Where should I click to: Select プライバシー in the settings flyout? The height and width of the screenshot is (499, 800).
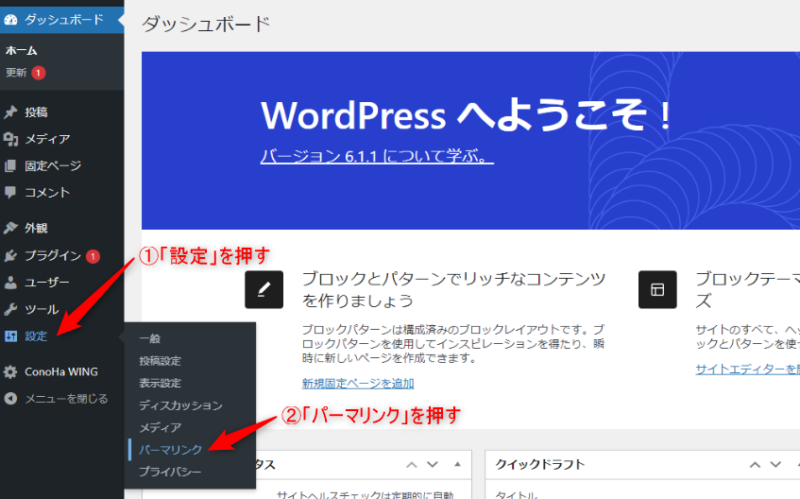point(170,472)
